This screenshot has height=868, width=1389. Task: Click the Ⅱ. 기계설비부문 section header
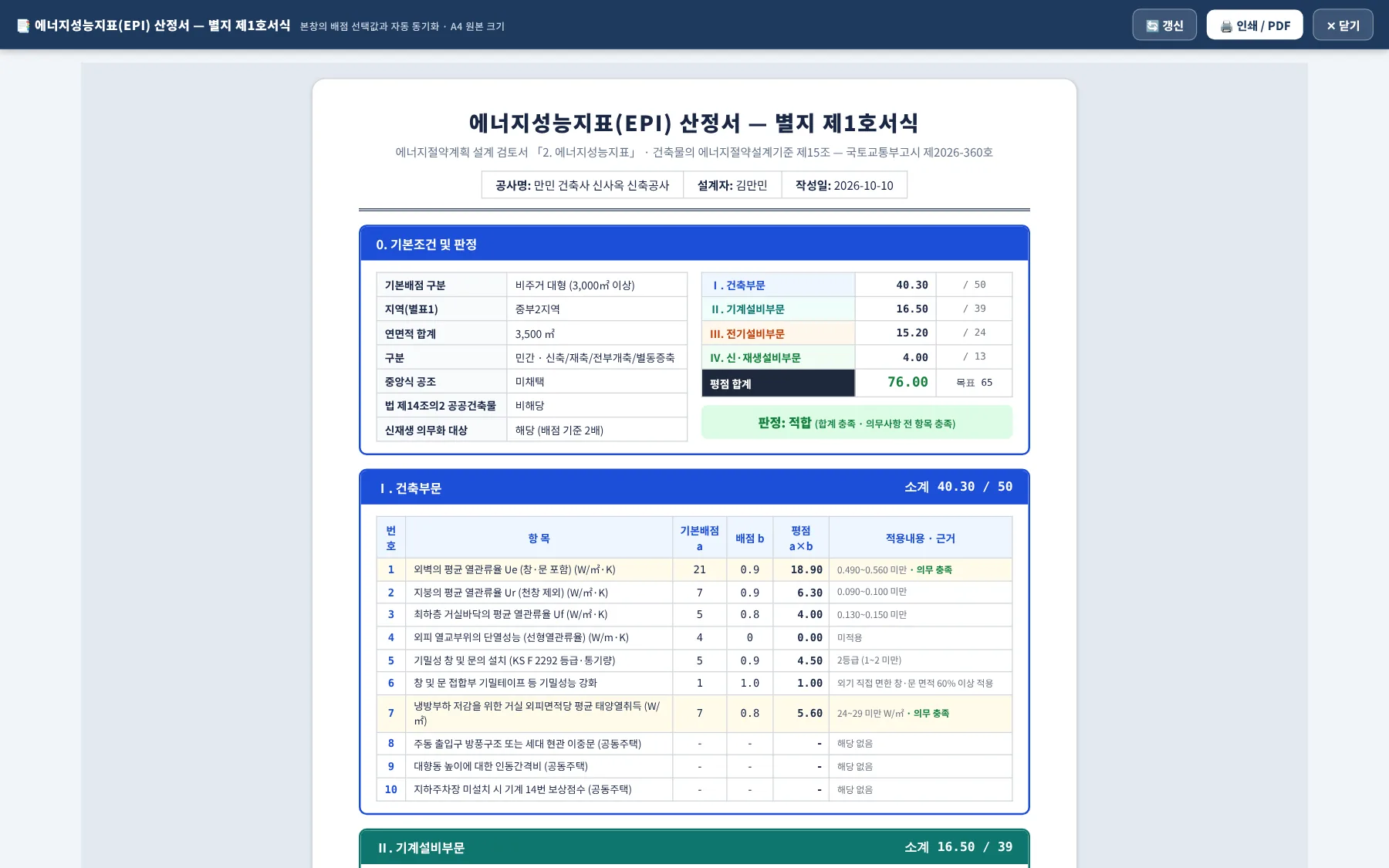click(x=694, y=847)
